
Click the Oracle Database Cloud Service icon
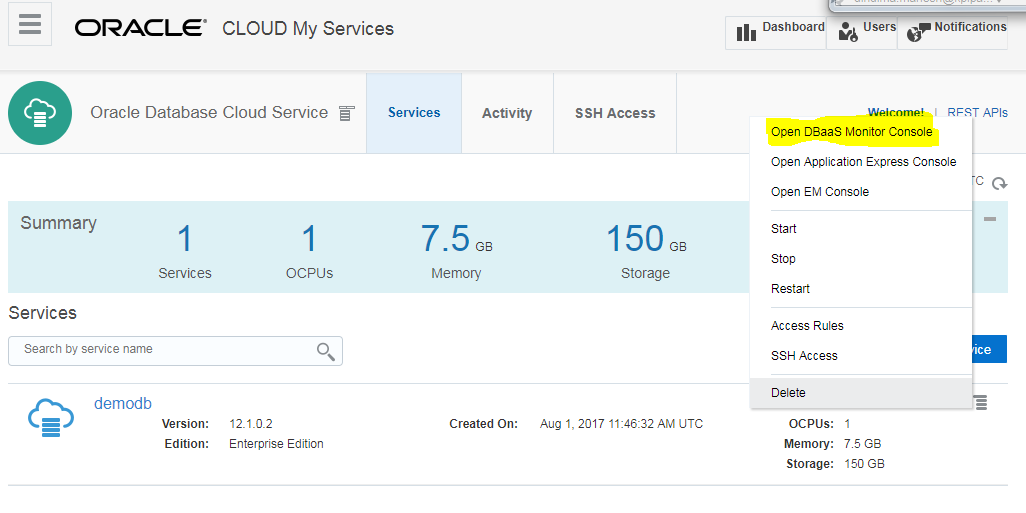tap(40, 113)
